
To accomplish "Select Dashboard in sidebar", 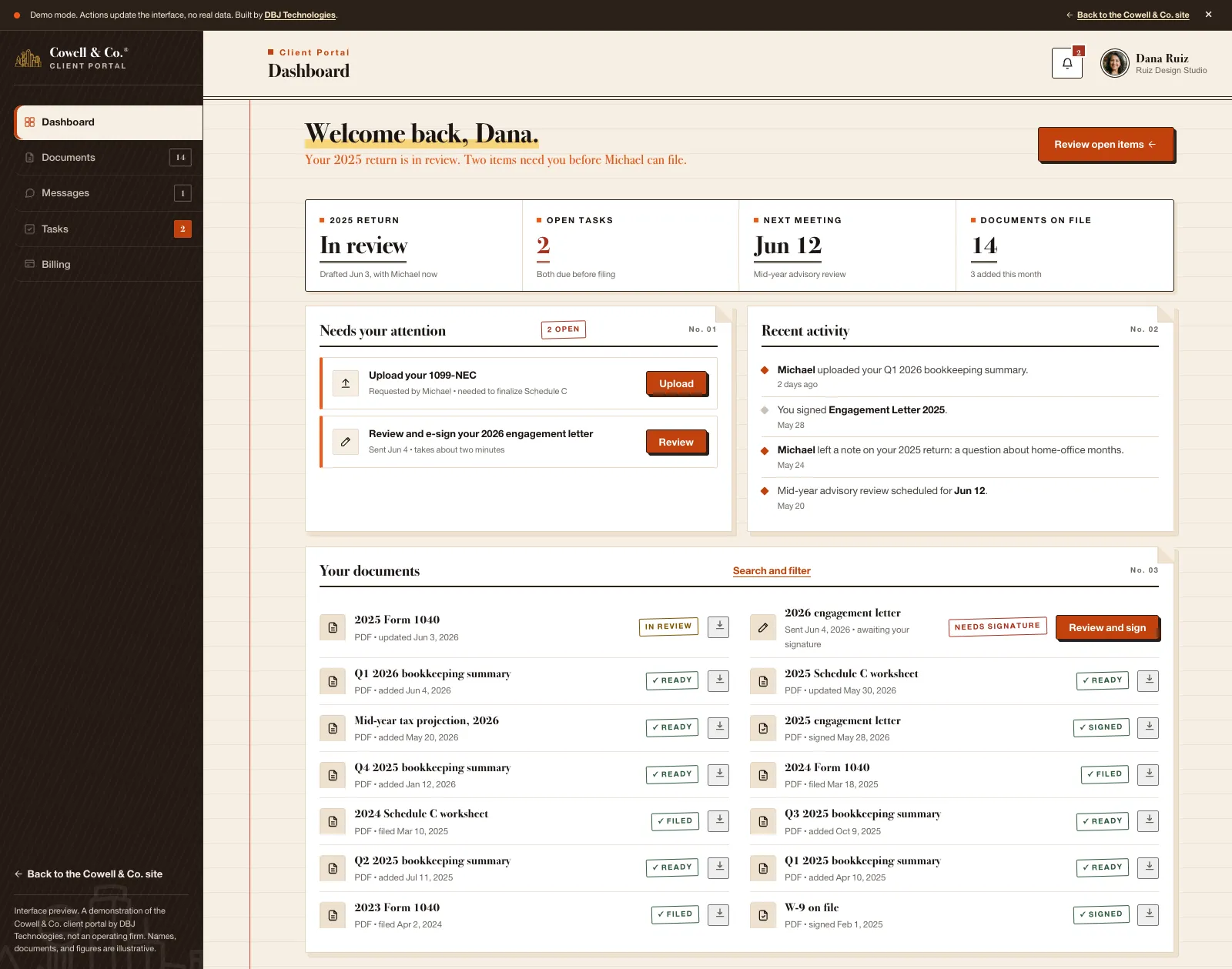I will tap(109, 122).
